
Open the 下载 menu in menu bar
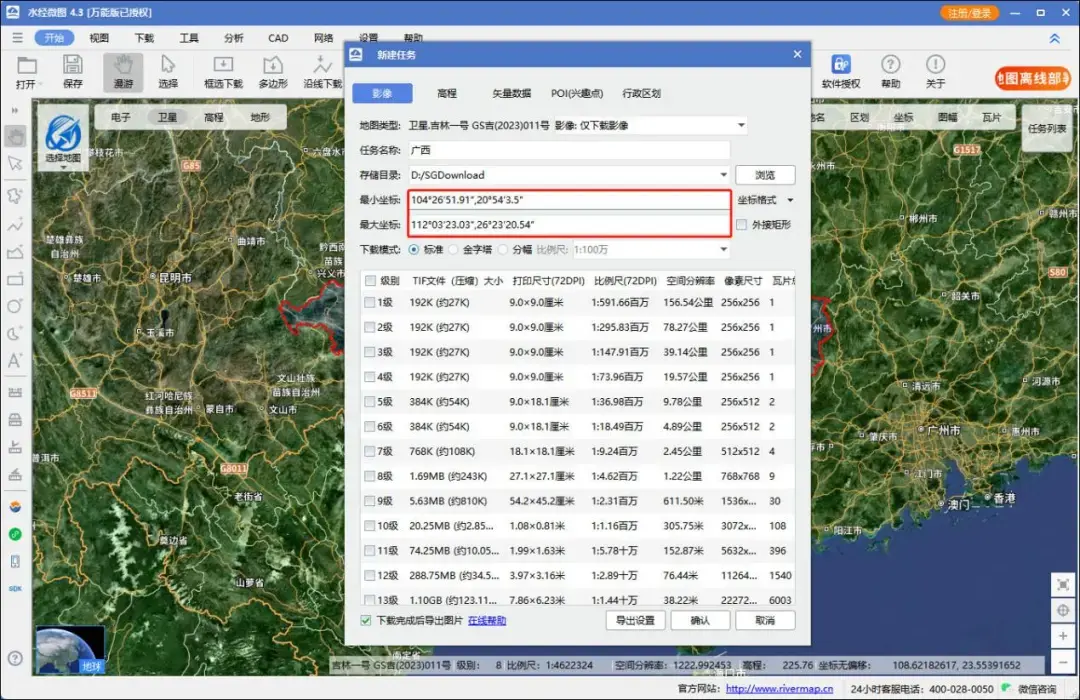(143, 38)
